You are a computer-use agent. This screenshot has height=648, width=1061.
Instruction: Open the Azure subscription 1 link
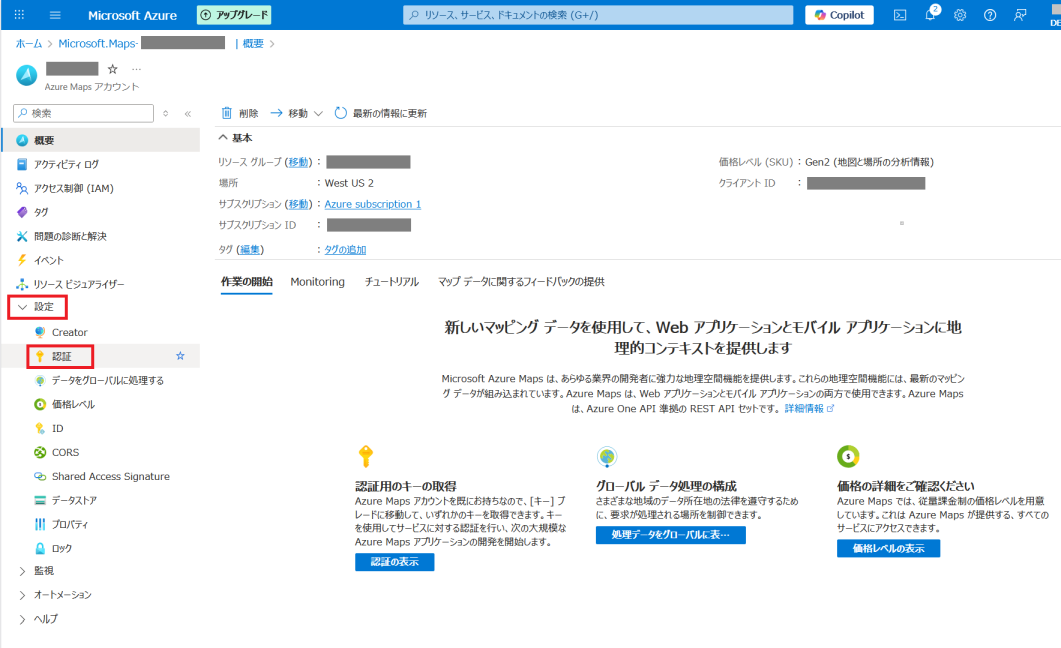[x=373, y=204]
